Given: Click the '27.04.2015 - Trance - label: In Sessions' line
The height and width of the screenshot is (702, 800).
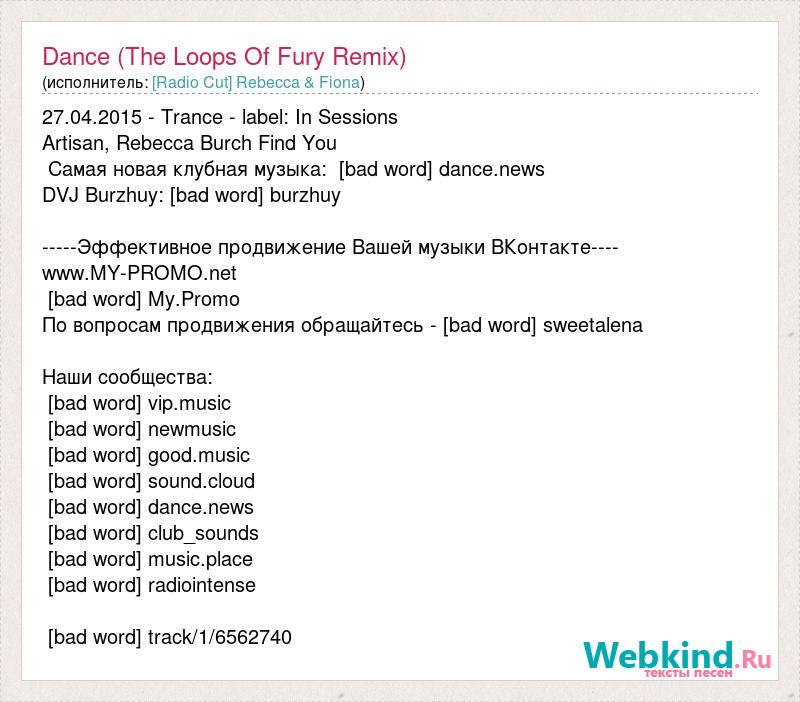Looking at the screenshot, I should 220,117.
